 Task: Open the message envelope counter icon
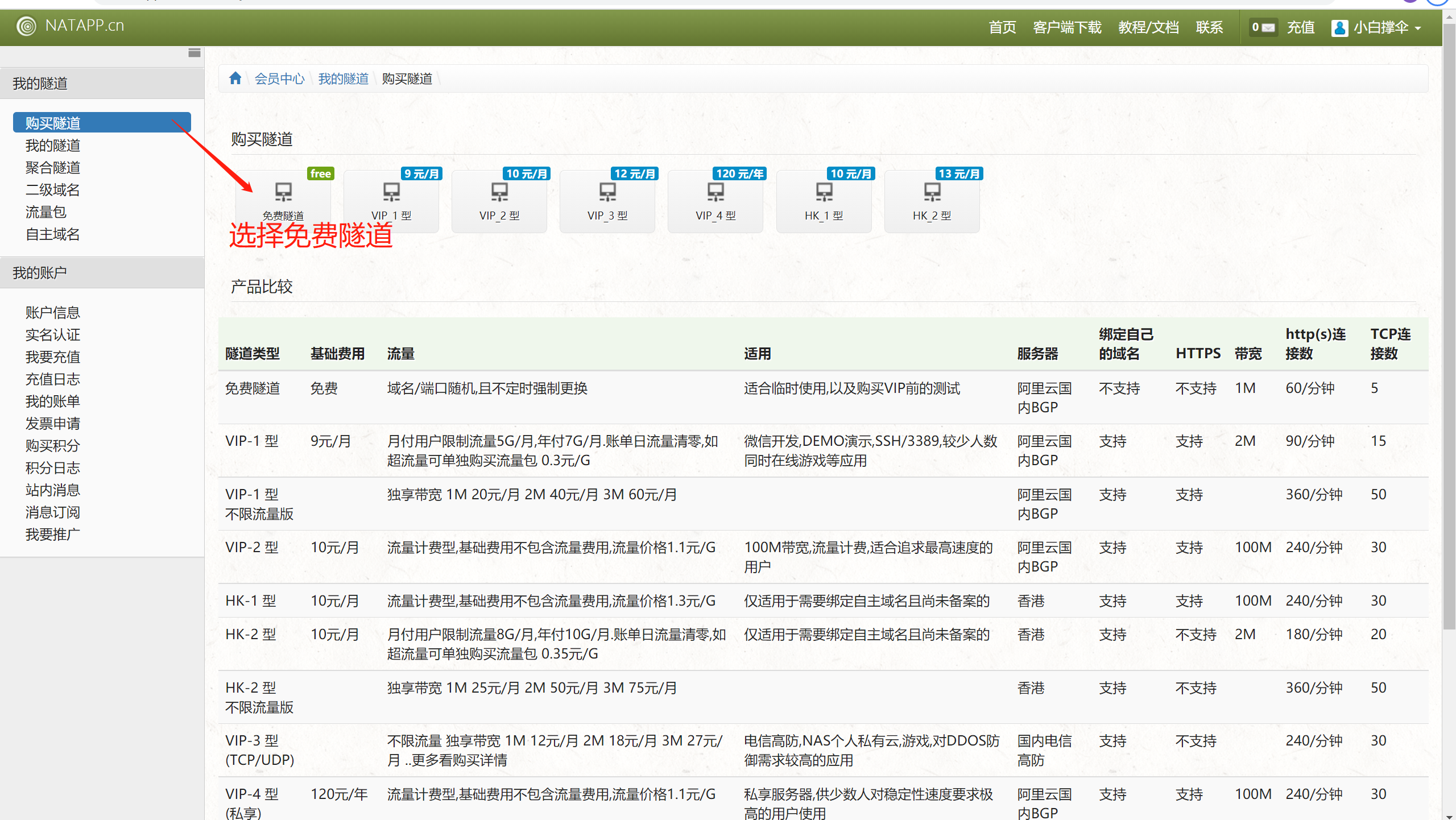[x=1263, y=27]
